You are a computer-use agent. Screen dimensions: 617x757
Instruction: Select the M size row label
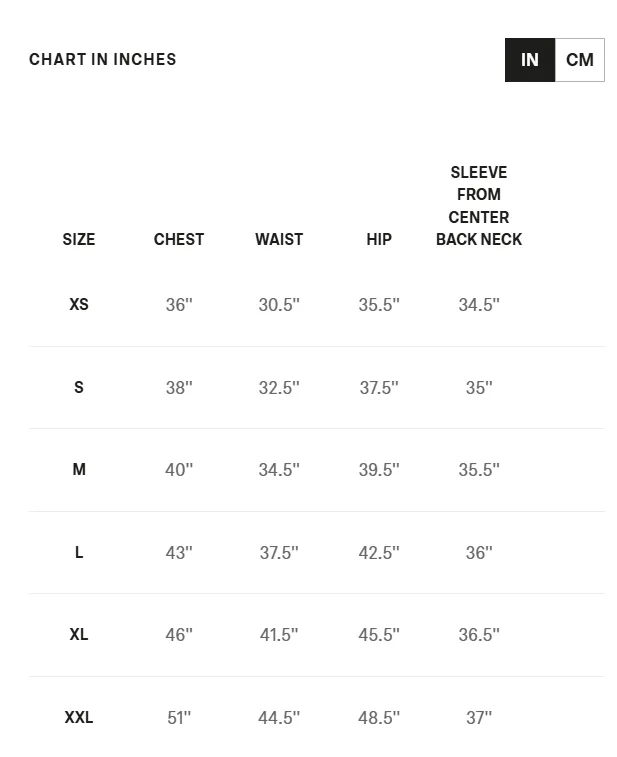tap(79, 469)
